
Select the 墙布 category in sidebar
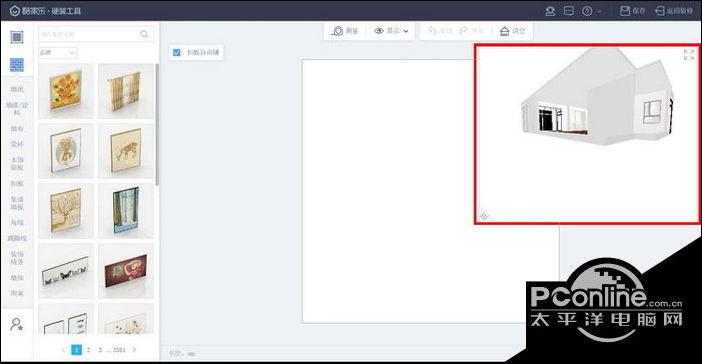point(17,128)
